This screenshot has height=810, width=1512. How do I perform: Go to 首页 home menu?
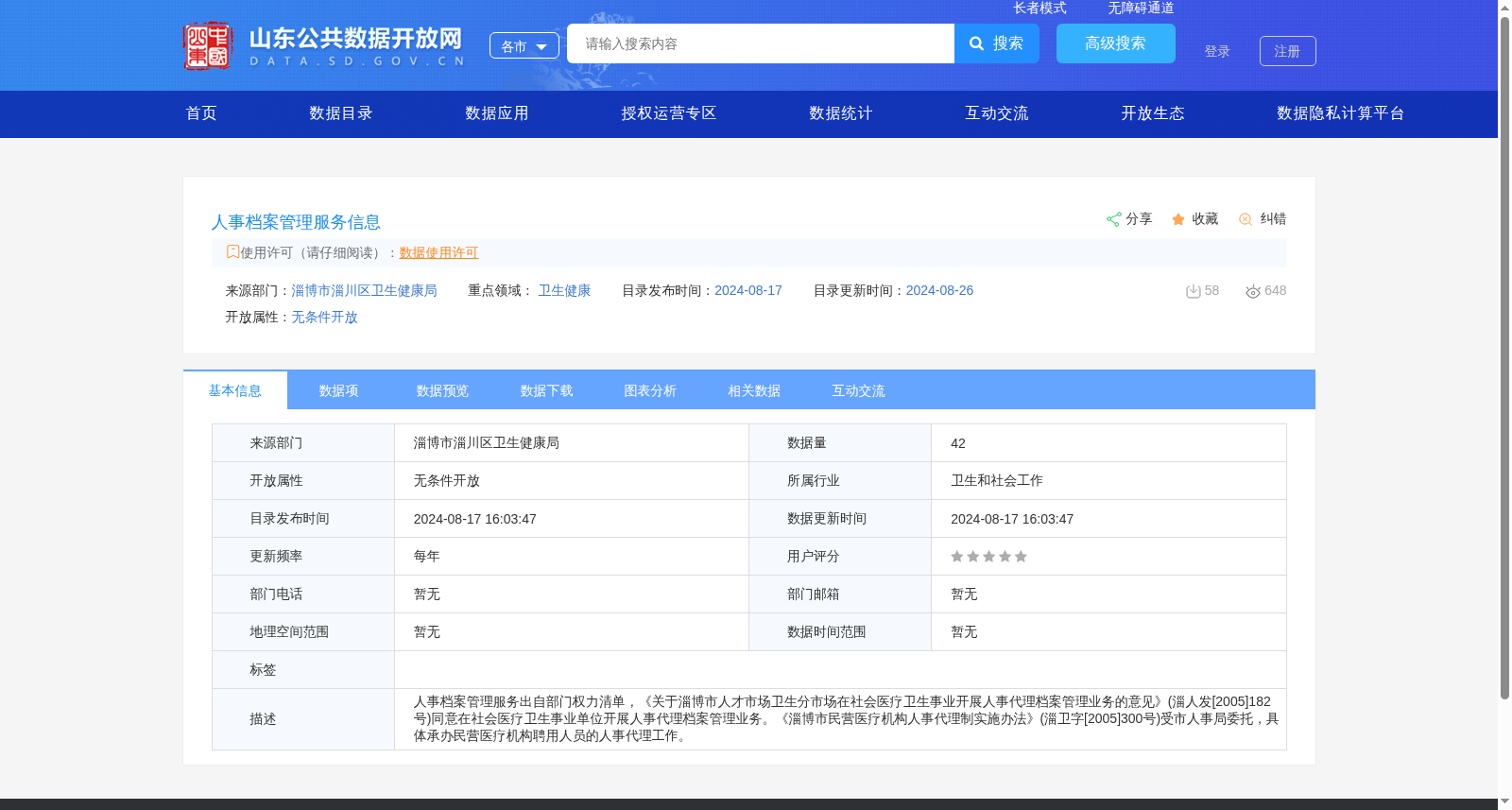pos(201,113)
